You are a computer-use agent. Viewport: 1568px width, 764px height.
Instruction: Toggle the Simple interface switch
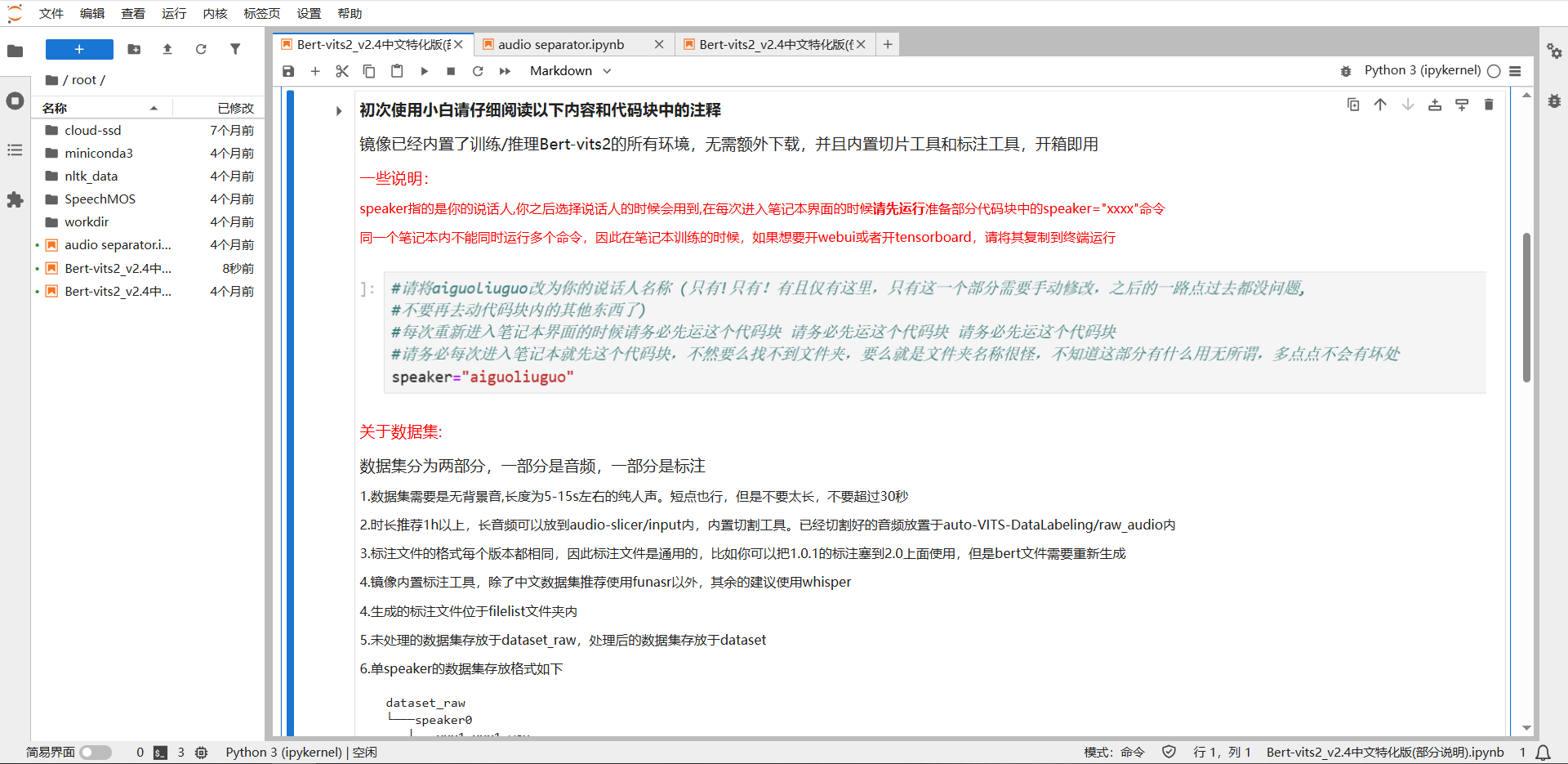click(96, 752)
